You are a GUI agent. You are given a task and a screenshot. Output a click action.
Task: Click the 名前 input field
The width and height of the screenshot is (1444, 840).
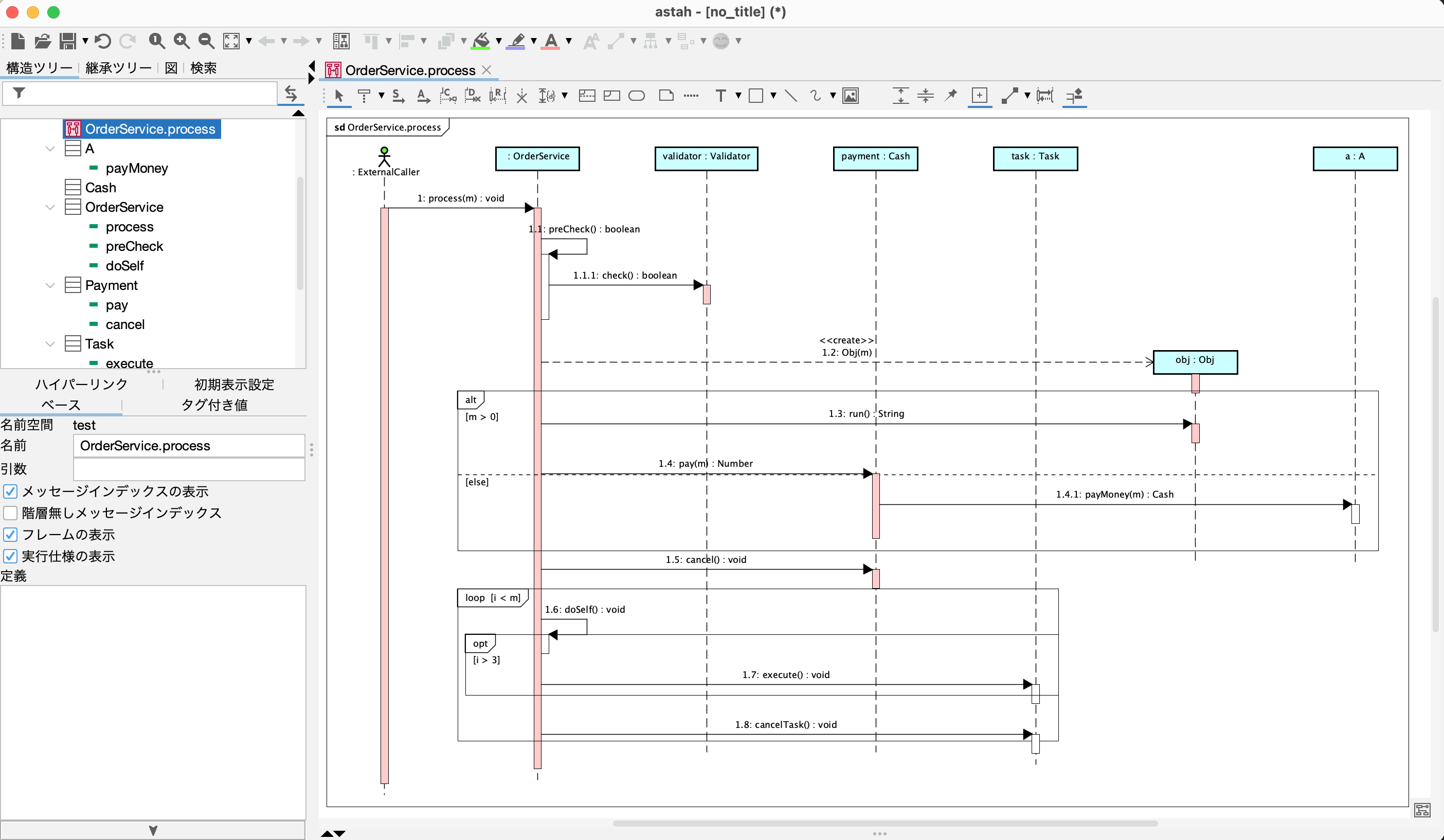[x=189, y=445]
